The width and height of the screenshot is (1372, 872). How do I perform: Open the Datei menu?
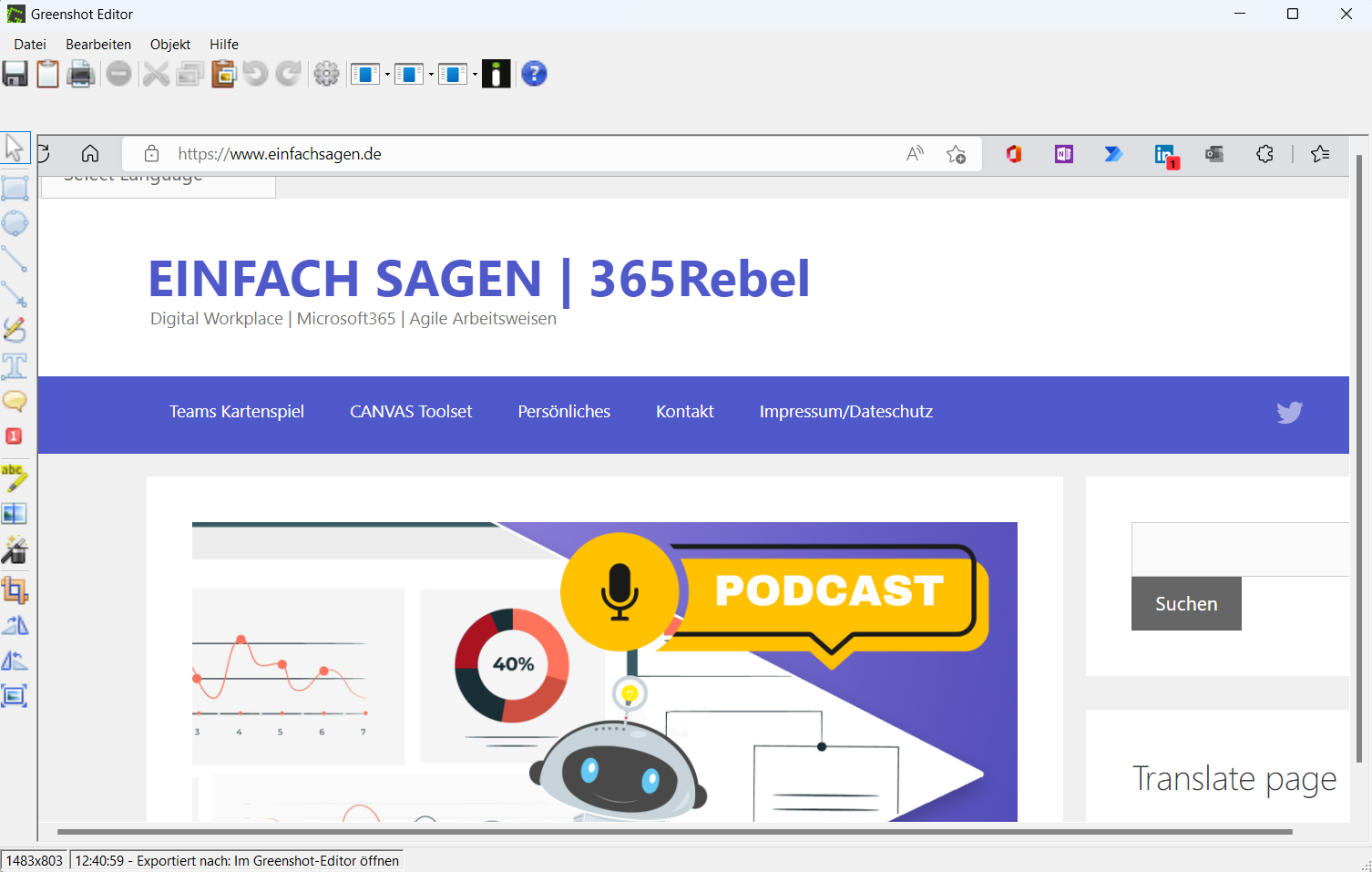[x=30, y=44]
